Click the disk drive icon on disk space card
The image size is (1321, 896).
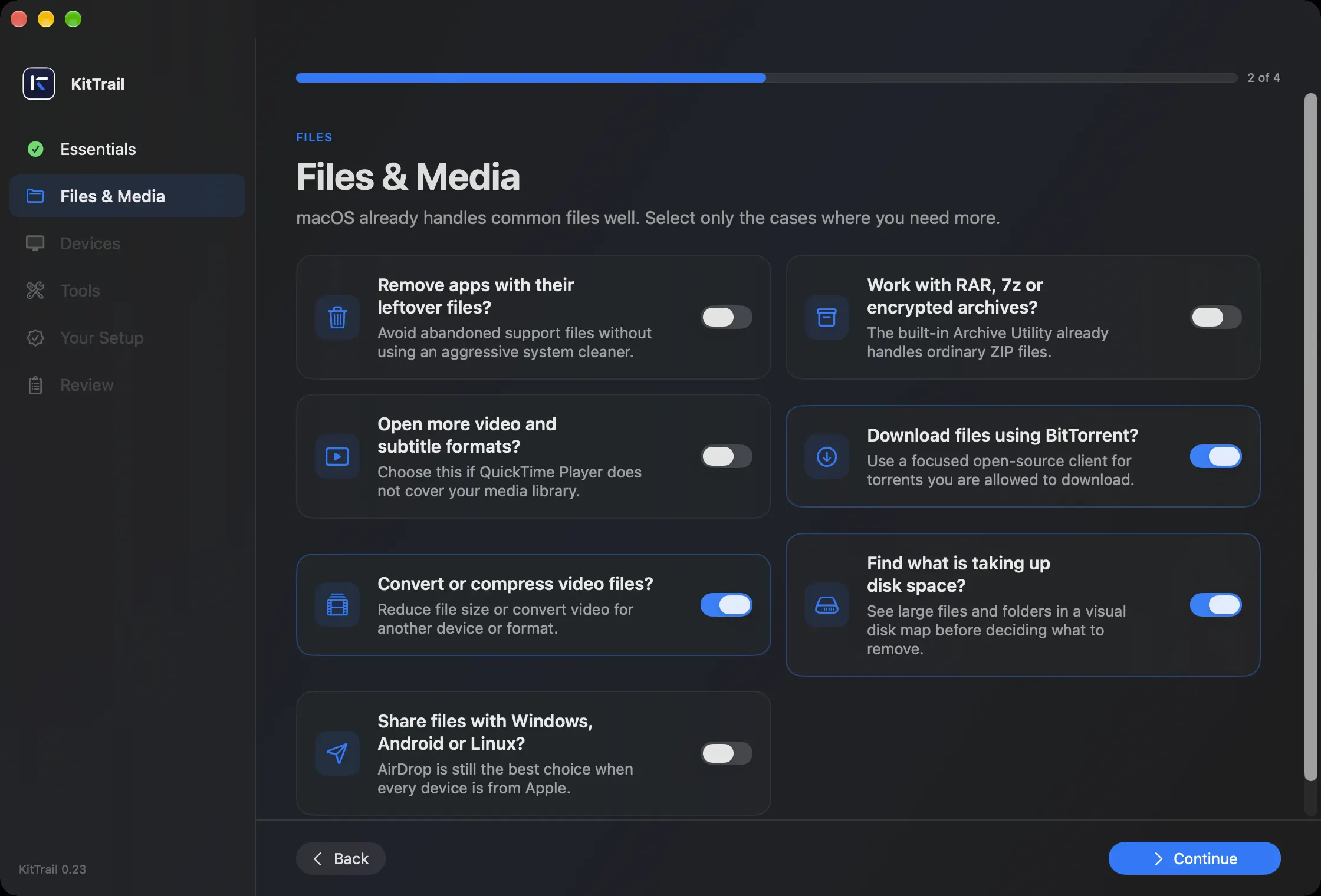827,605
